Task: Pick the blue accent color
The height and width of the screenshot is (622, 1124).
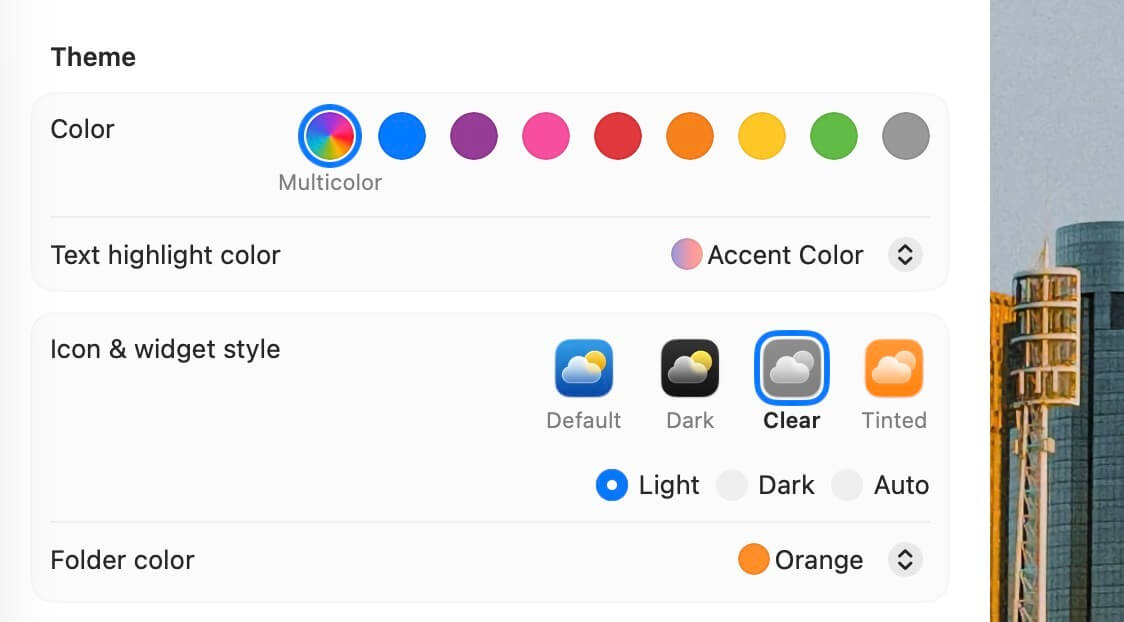Action: click(402, 136)
